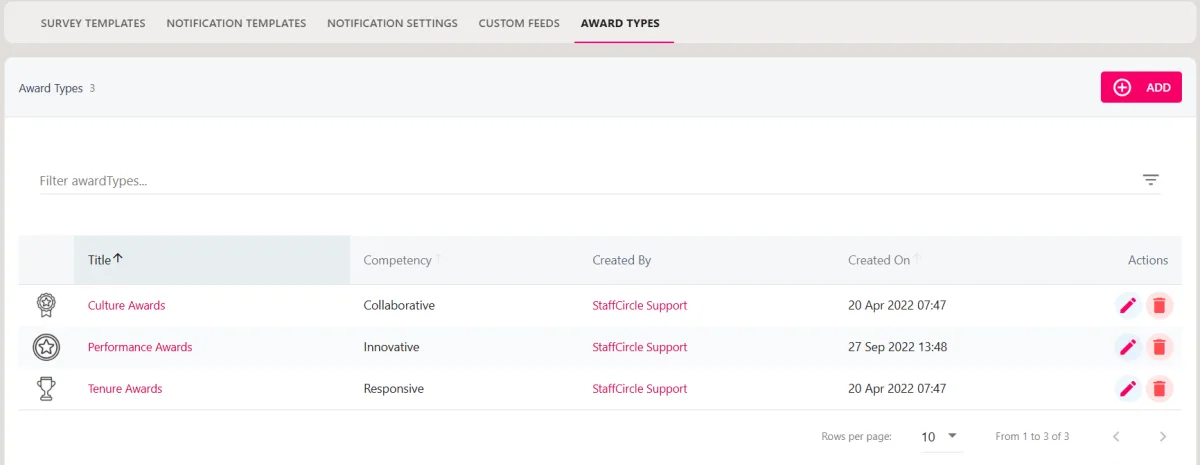
Task: Edit the Culture Awards row with pencil icon
Action: (1128, 305)
